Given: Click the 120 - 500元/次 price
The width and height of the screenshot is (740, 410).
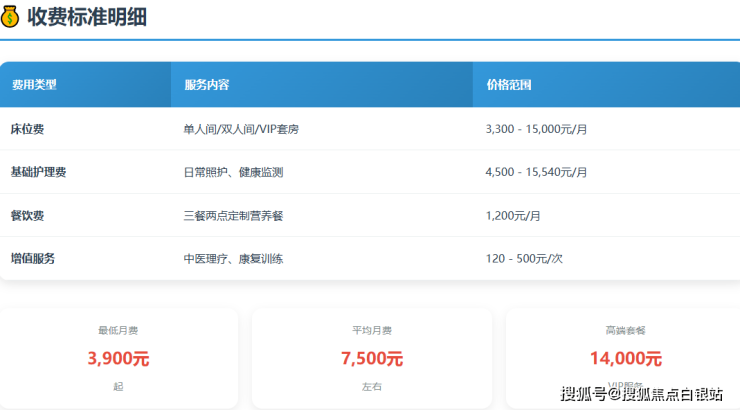Looking at the screenshot, I should 524,259.
